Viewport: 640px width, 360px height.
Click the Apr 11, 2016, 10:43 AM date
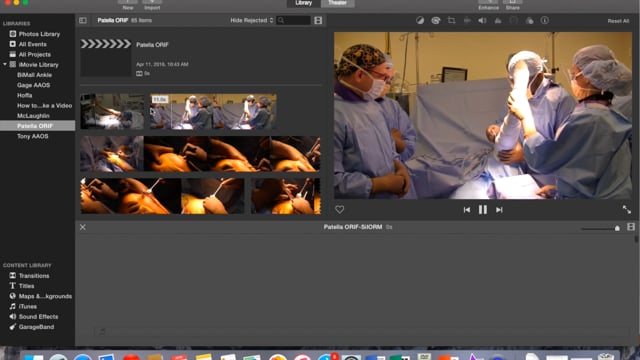click(162, 64)
